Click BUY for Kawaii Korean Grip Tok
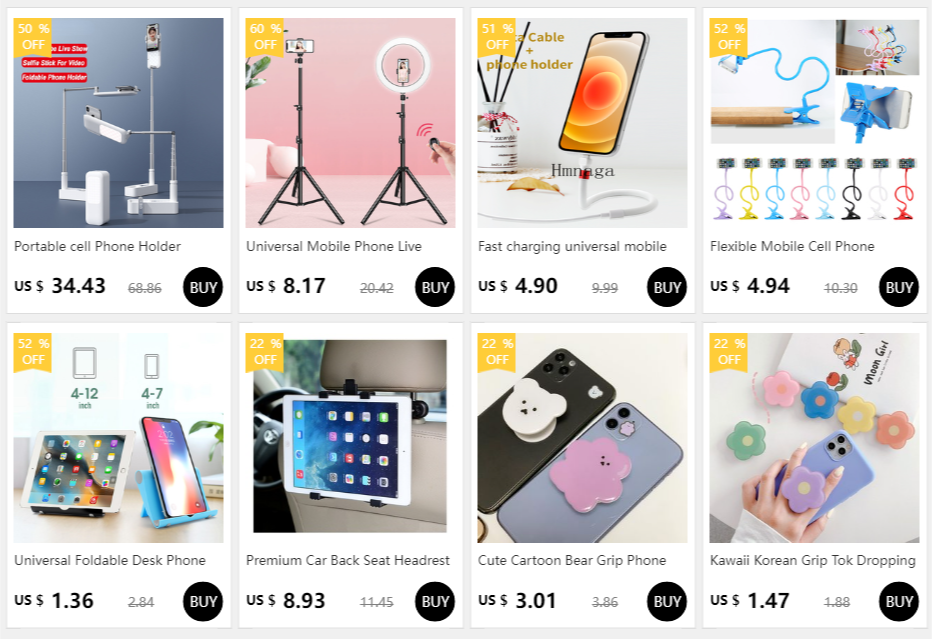The height and width of the screenshot is (639, 932). (899, 602)
